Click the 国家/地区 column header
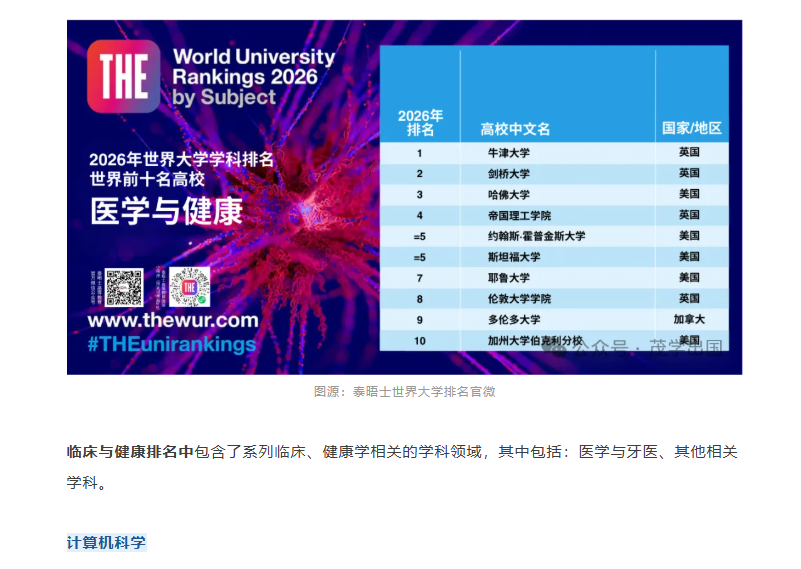The image size is (801, 569). pyautogui.click(x=691, y=129)
